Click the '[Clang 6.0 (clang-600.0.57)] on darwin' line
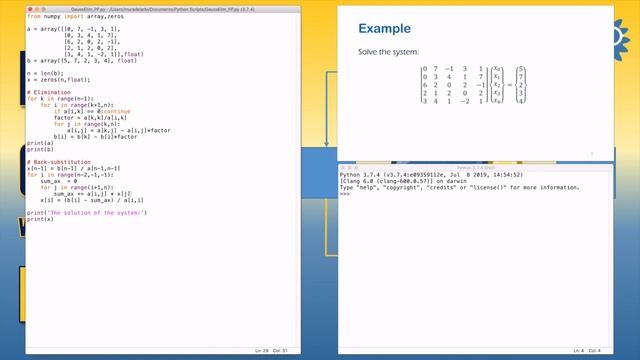The image size is (640, 360). click(403, 181)
